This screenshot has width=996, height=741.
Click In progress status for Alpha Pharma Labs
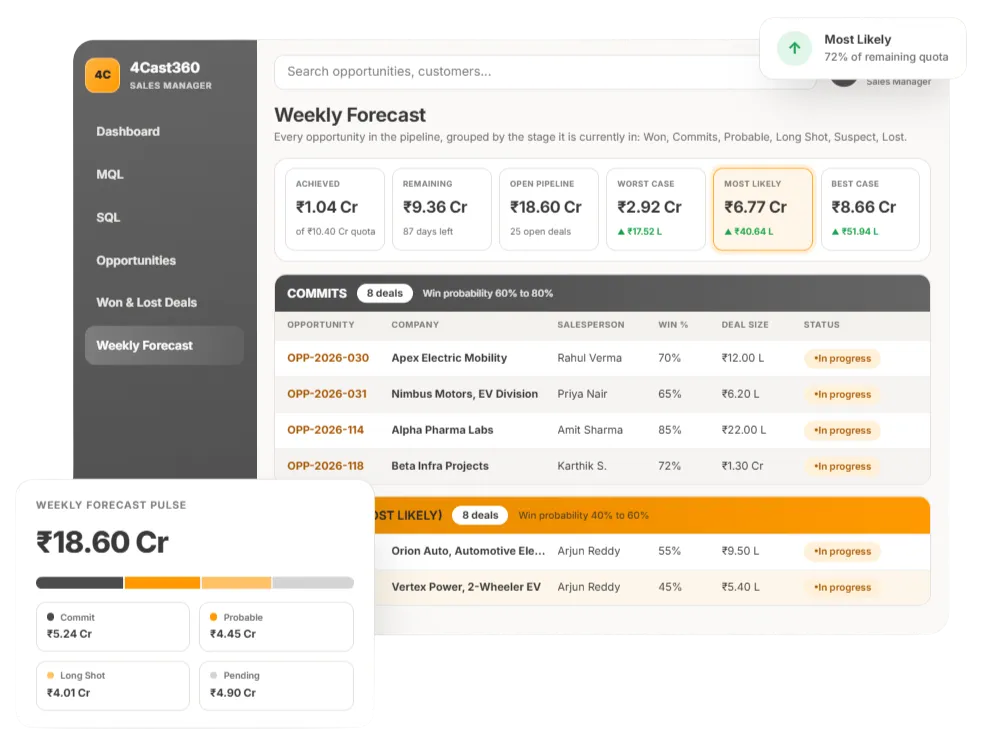[x=842, y=431]
